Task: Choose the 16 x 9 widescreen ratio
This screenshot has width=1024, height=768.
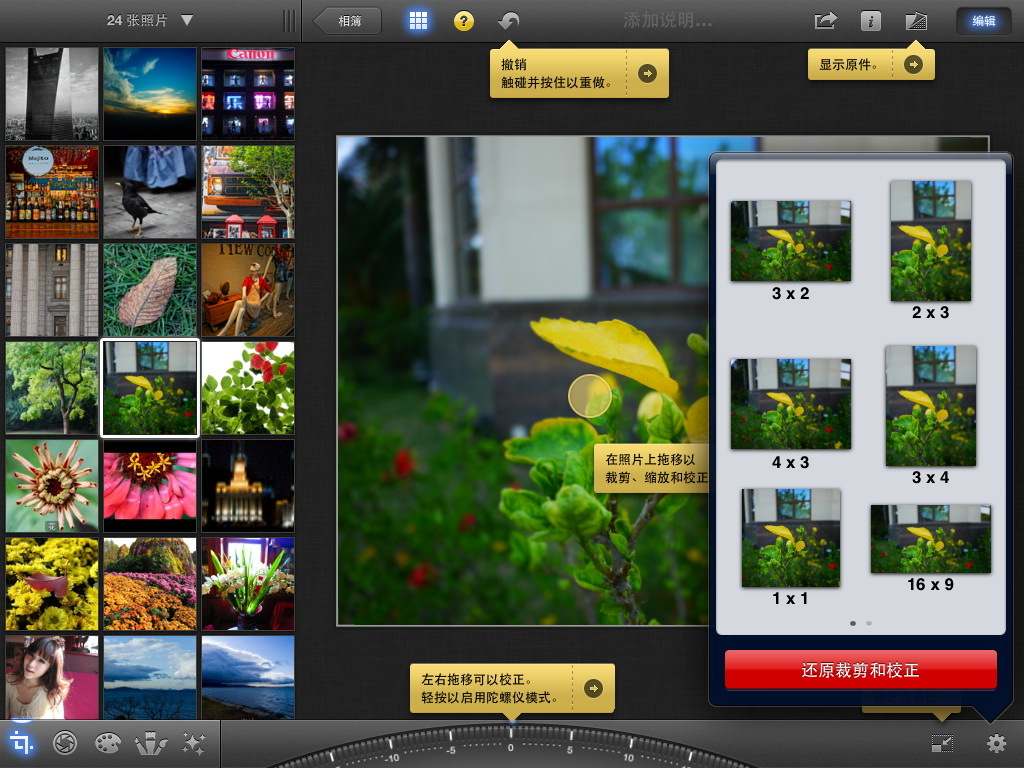Action: point(931,539)
